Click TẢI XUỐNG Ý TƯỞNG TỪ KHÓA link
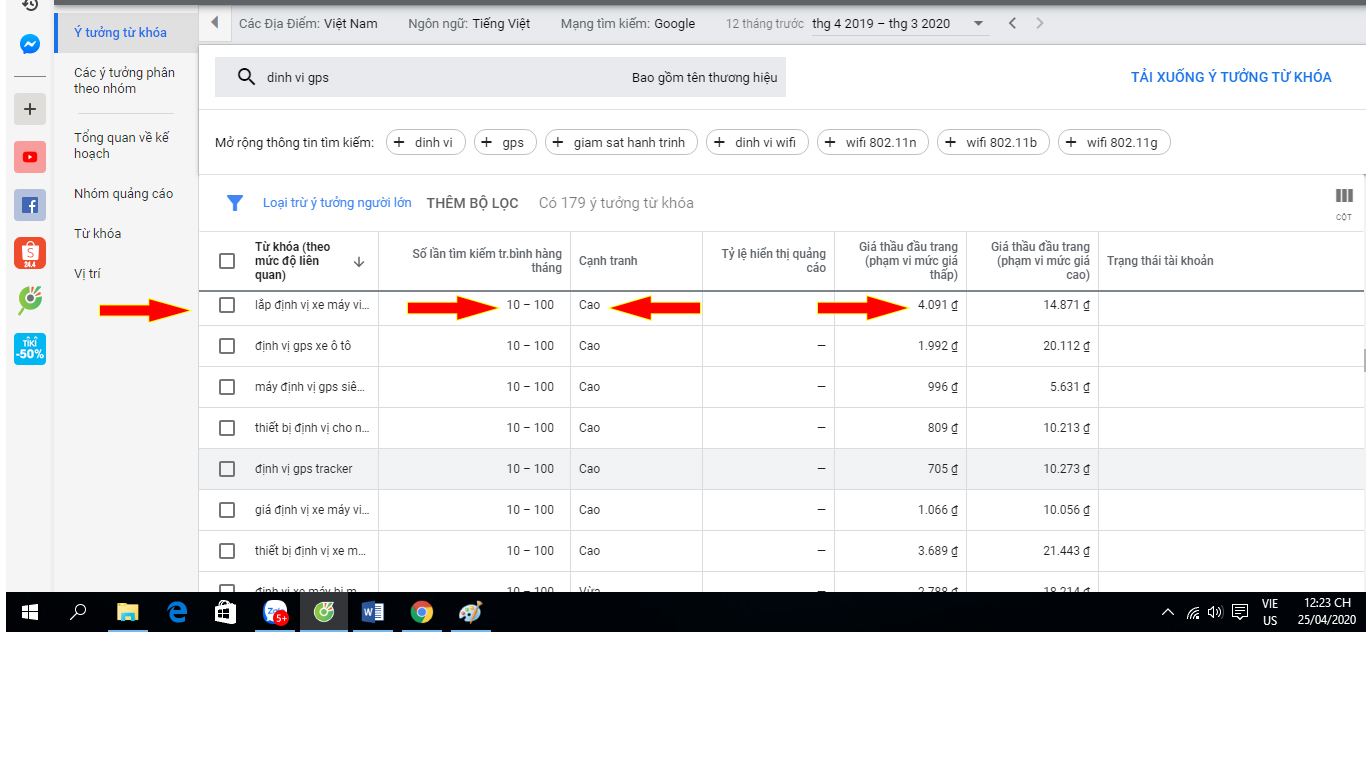 tap(1230, 77)
